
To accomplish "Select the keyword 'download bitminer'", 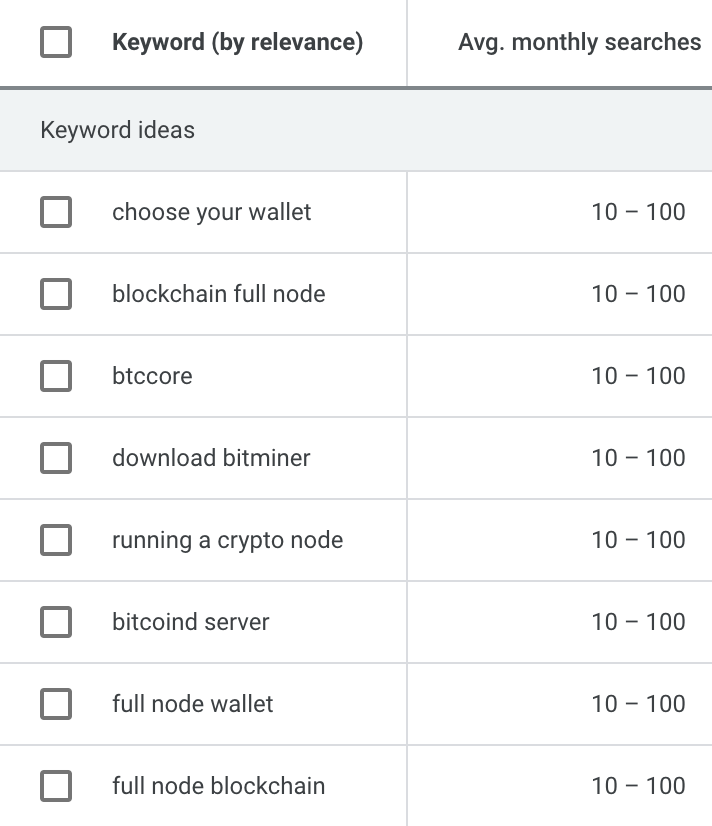I will [x=210, y=458].
